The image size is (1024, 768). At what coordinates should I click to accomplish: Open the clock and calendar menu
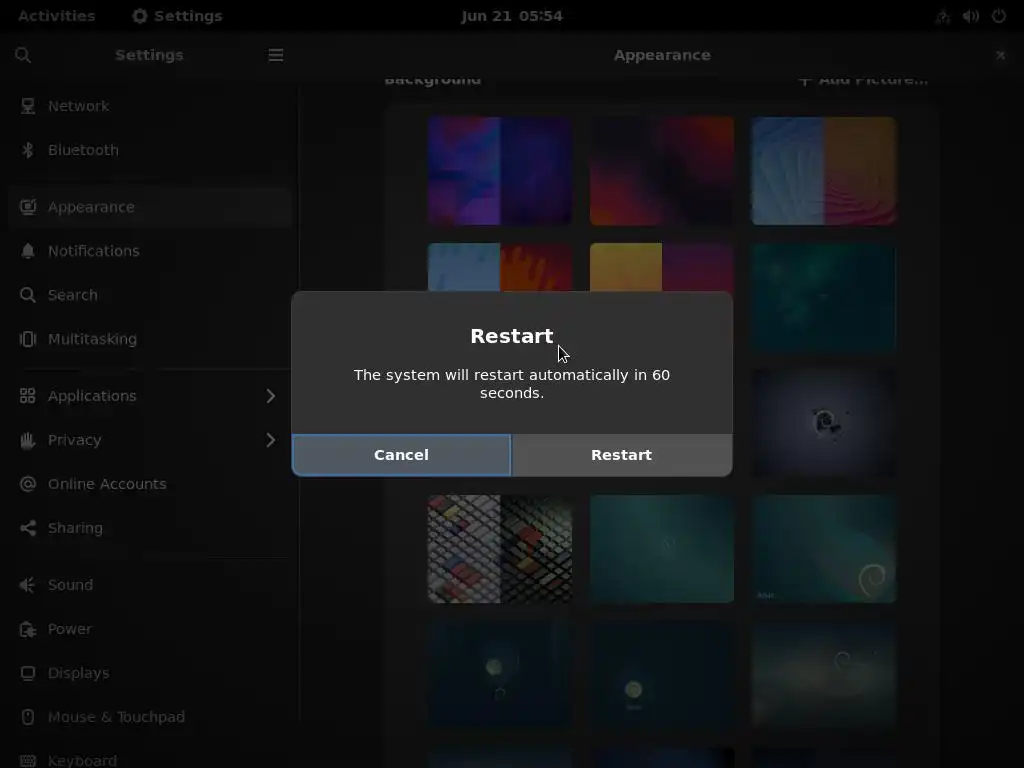tap(511, 16)
